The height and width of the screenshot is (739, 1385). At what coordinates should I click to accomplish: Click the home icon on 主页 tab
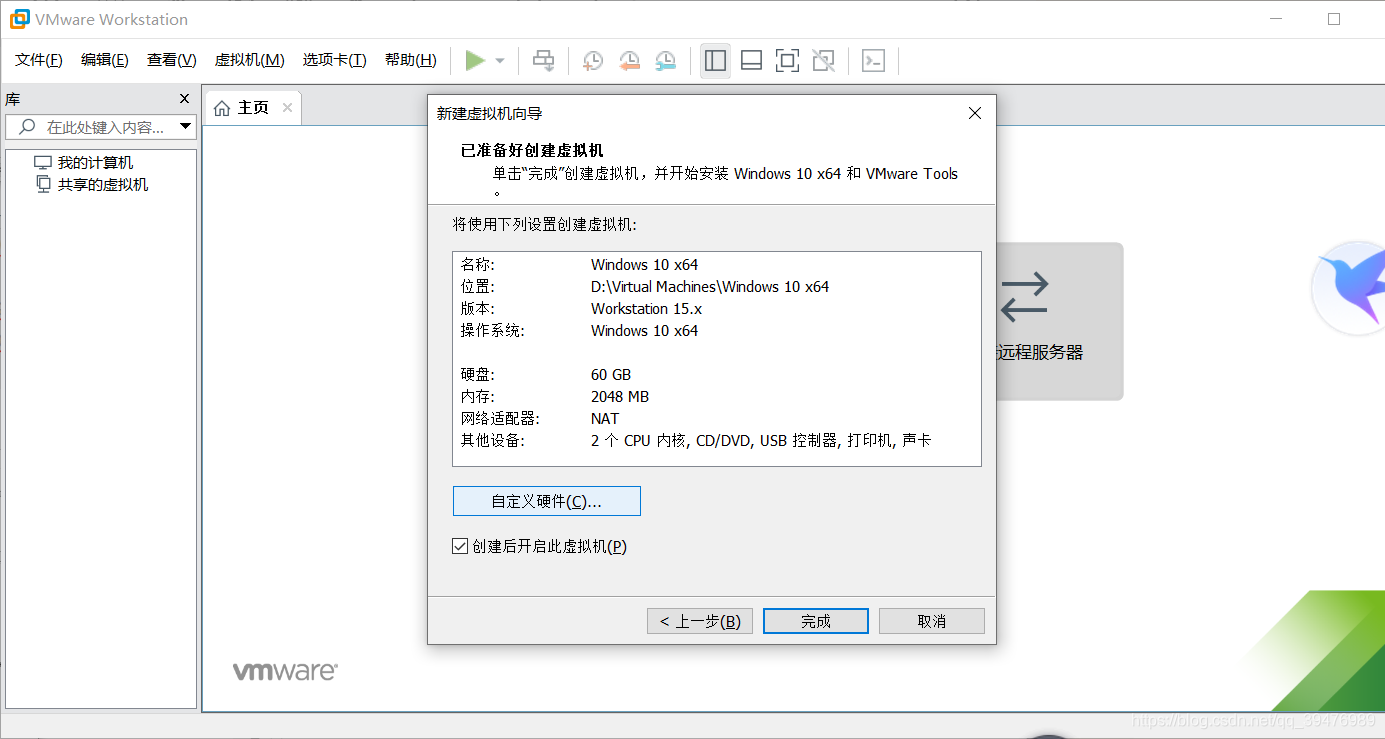click(222, 108)
